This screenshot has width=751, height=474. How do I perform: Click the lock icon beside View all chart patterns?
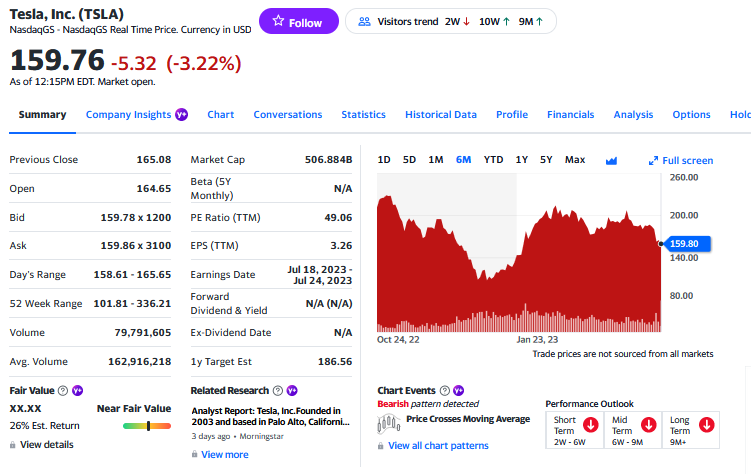click(x=380, y=446)
